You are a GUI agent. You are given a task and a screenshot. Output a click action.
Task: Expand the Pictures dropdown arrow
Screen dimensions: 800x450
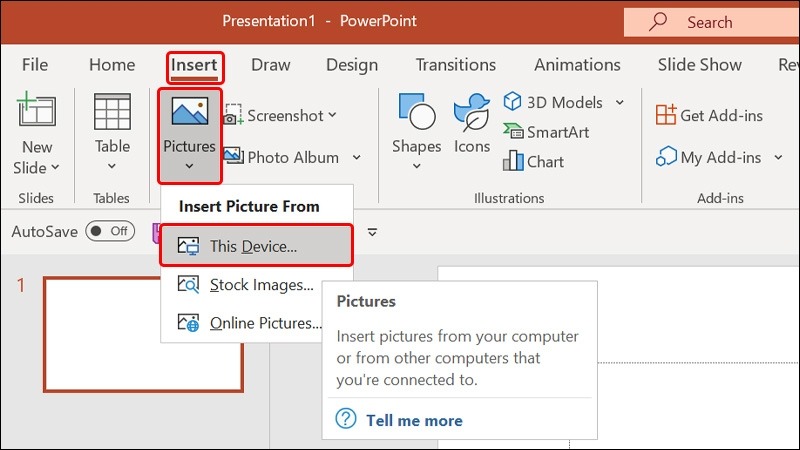(x=189, y=166)
